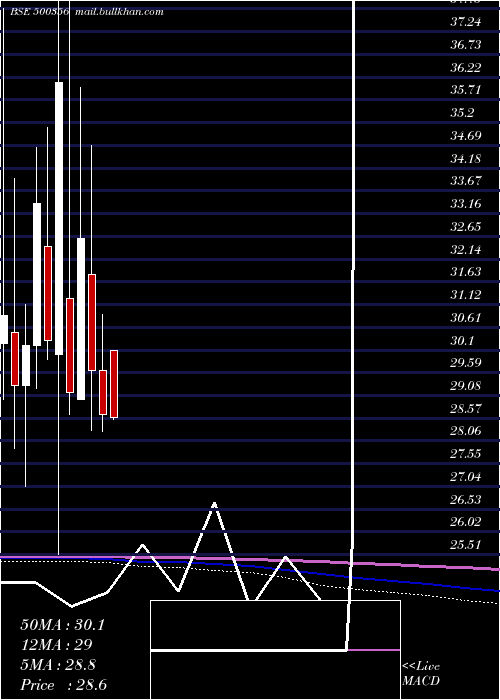This screenshot has height=700, width=500.
Task: Click the 28.06 price axis label
Action: click(466, 431)
